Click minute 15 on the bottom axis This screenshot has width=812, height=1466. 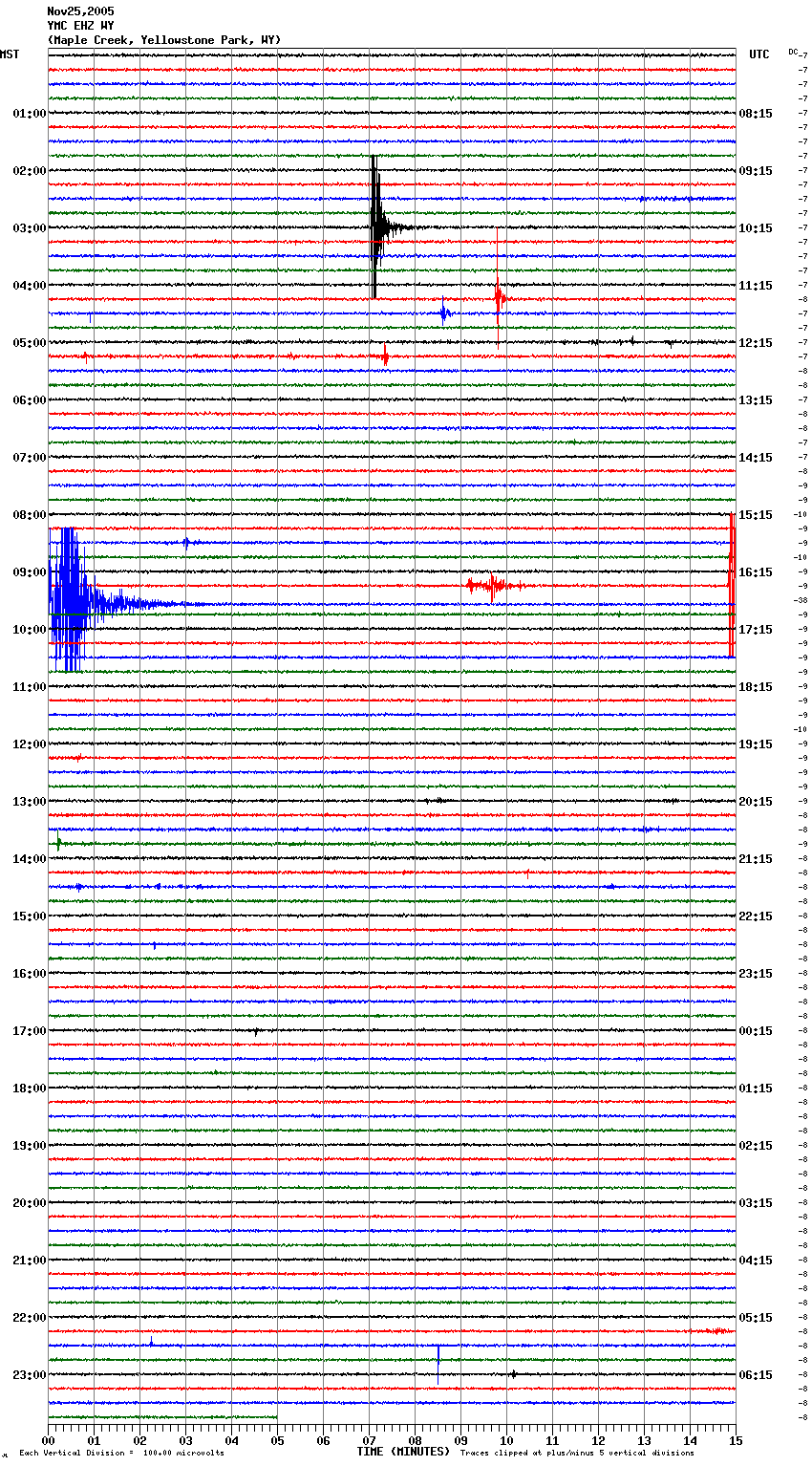coord(736,1440)
